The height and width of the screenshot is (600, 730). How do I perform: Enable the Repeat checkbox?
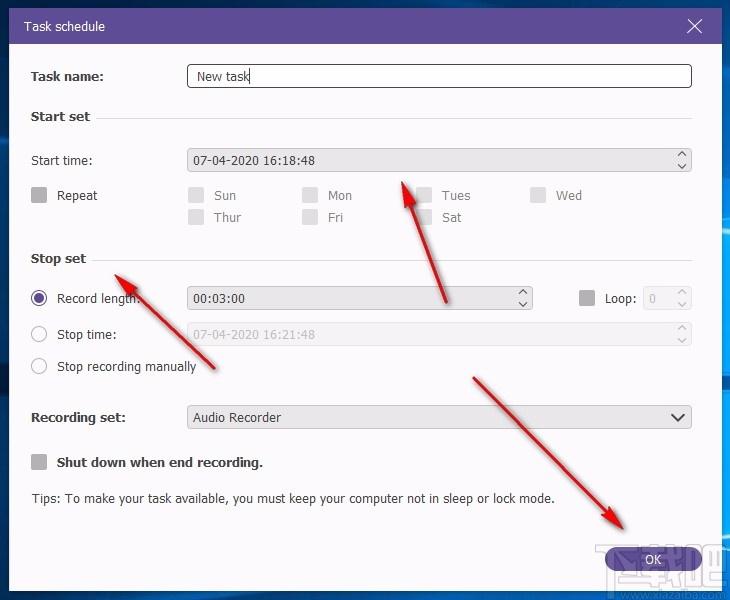[39, 195]
